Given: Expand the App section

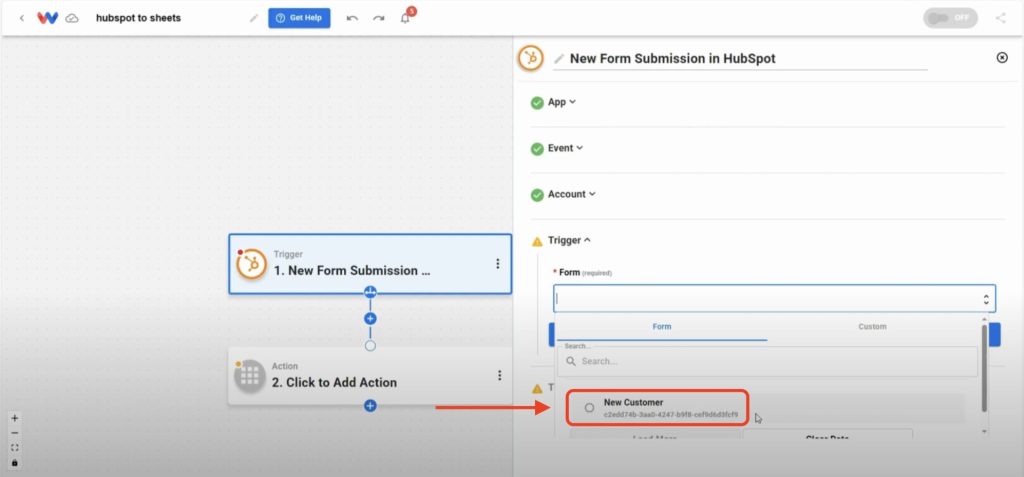Looking at the screenshot, I should (562, 102).
